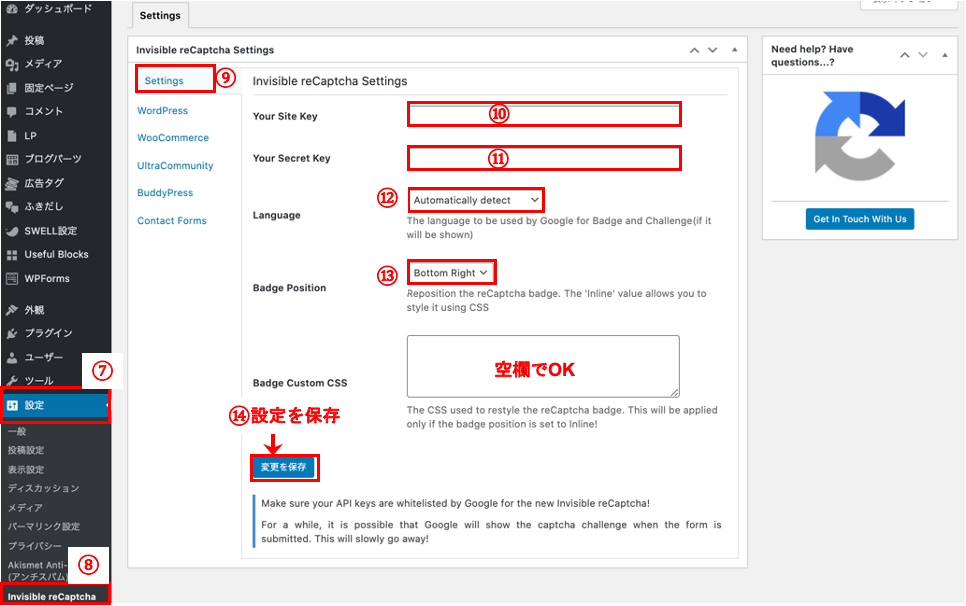Click the plug icon beside プラグイン
Viewport: 966px width, 606px height.
coord(12,334)
